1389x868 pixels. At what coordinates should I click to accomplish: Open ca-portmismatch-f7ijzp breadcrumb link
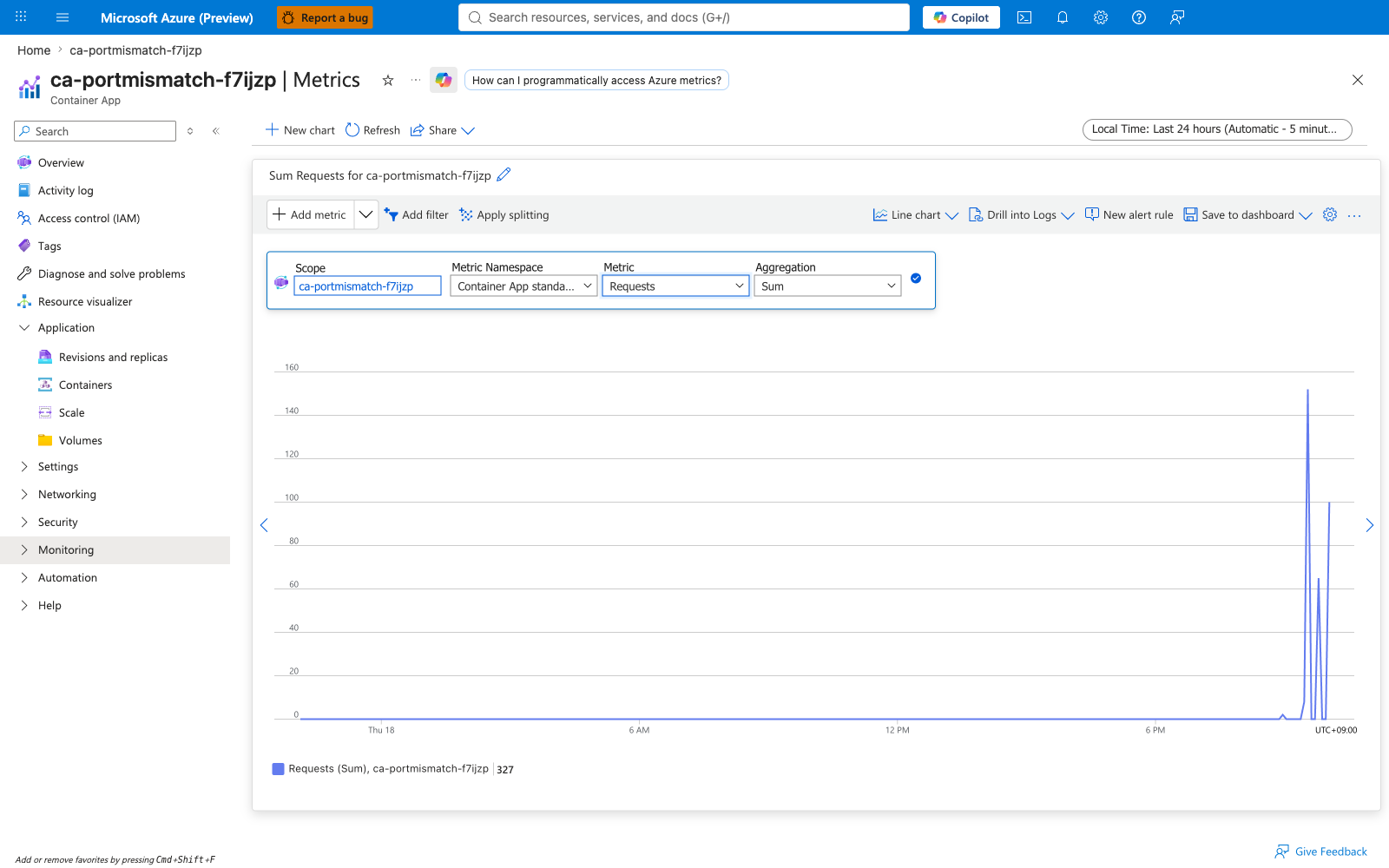tap(135, 50)
